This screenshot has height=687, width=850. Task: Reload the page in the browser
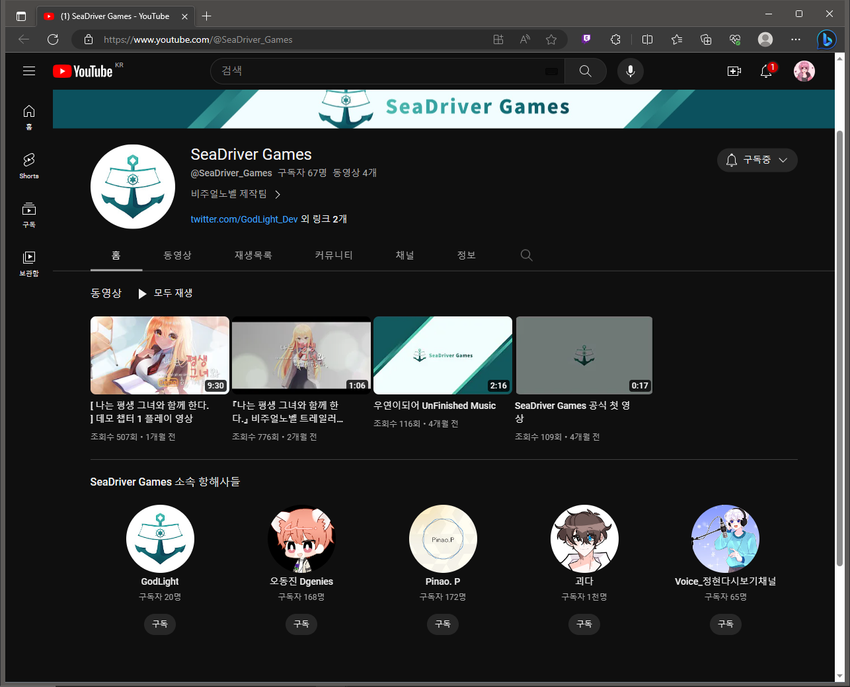[x=53, y=40]
